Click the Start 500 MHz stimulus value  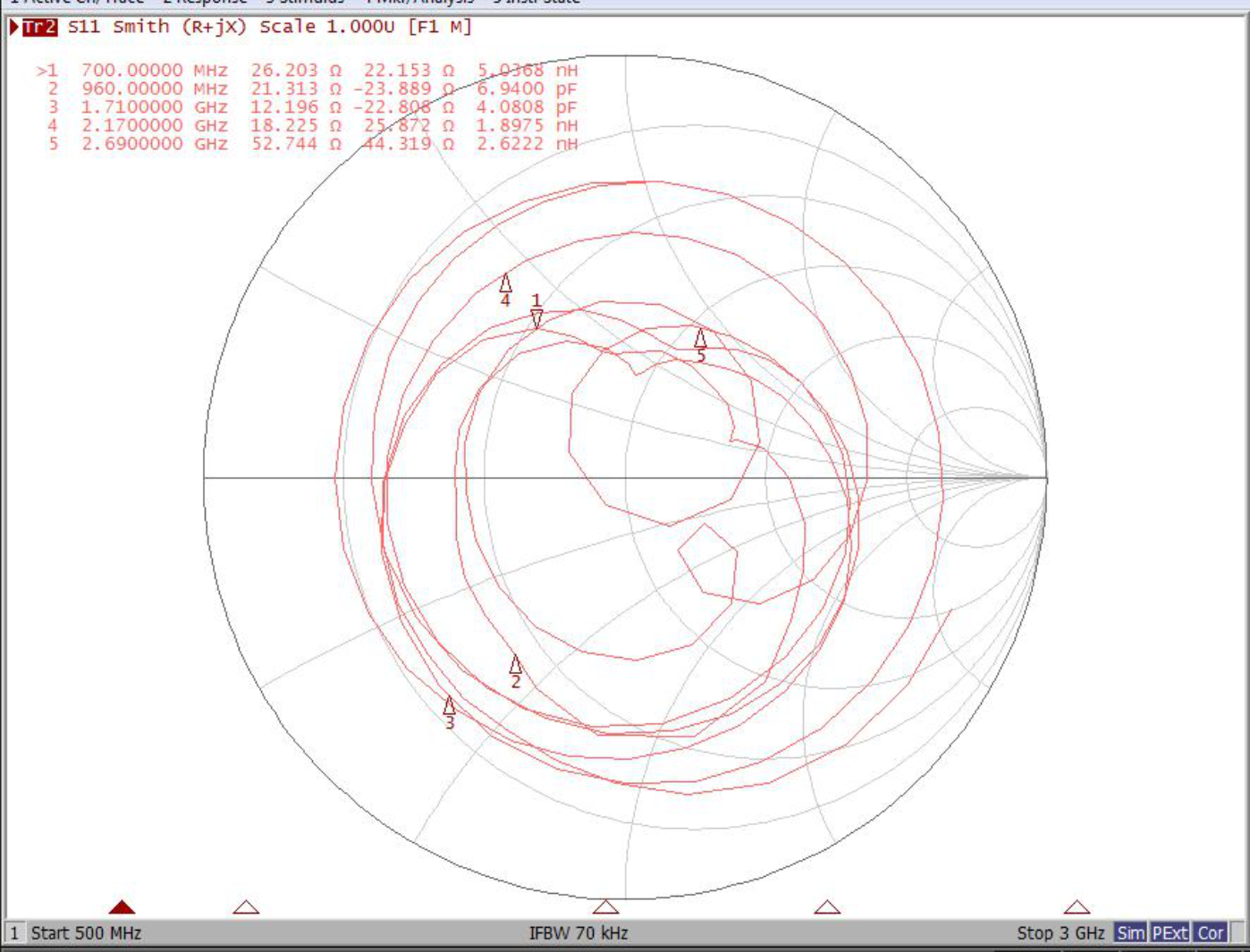click(x=87, y=933)
